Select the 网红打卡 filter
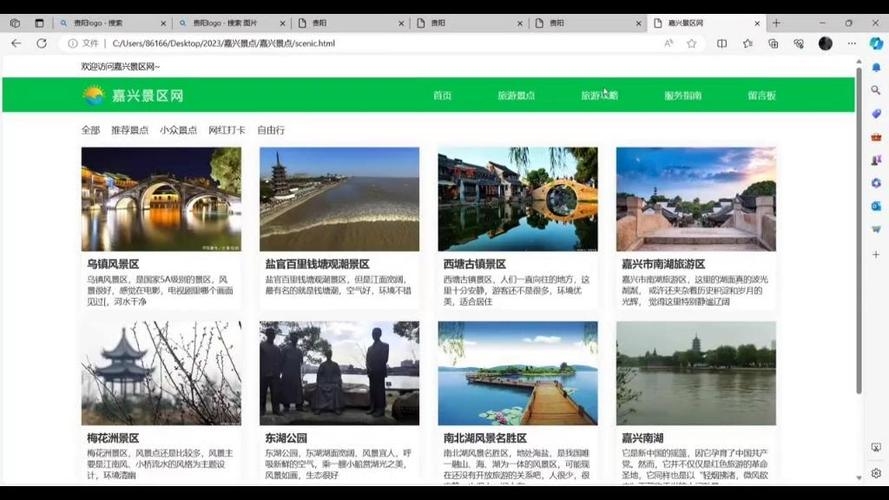 227,130
